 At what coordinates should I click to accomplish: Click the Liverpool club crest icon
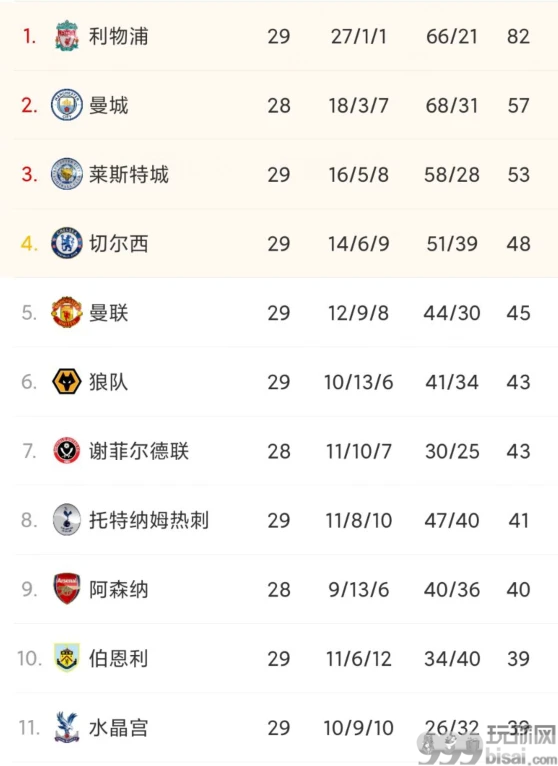pyautogui.click(x=67, y=36)
